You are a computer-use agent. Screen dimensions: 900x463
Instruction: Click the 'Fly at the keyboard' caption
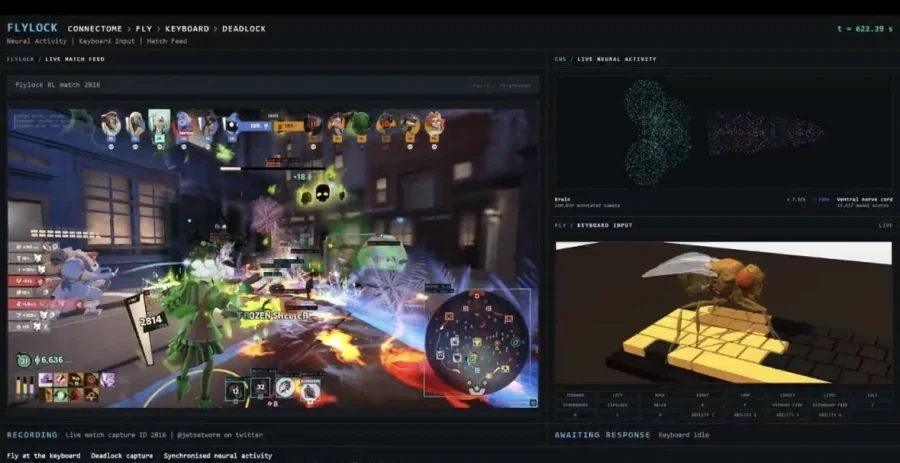[x=44, y=456]
